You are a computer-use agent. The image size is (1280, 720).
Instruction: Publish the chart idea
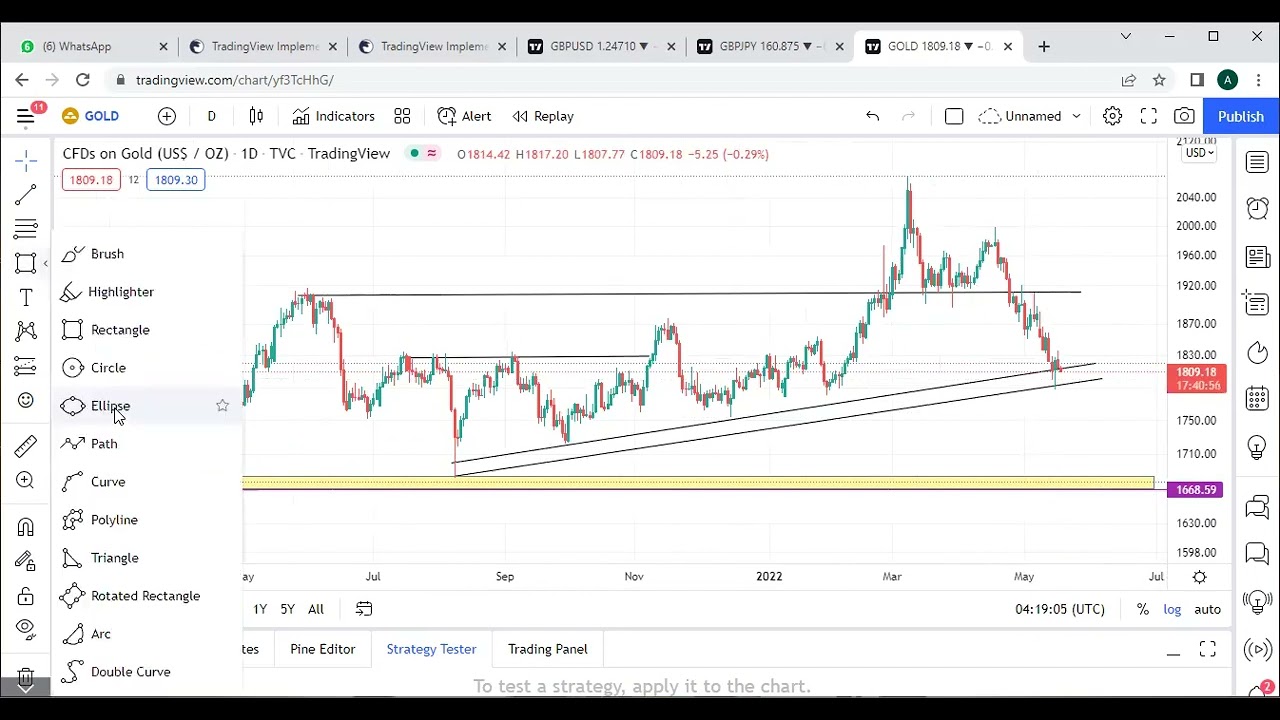[x=1241, y=116]
